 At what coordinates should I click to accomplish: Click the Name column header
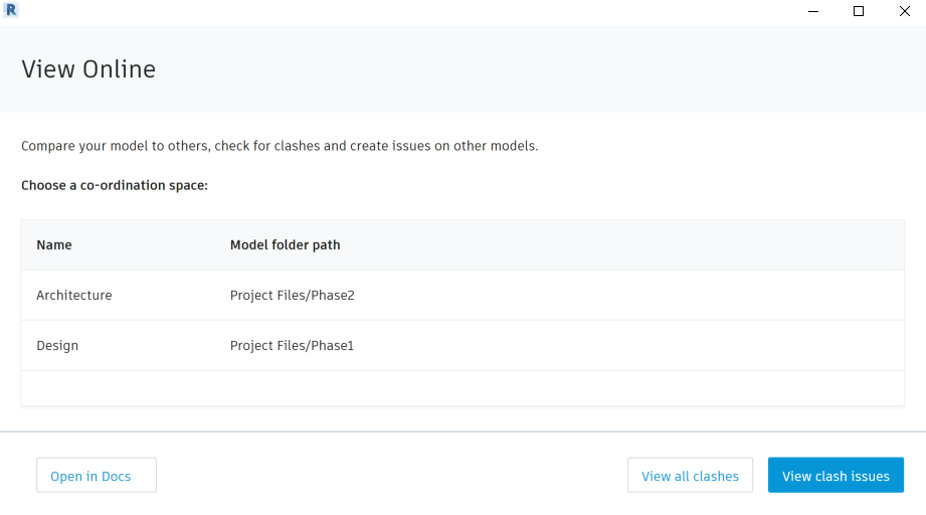54,245
